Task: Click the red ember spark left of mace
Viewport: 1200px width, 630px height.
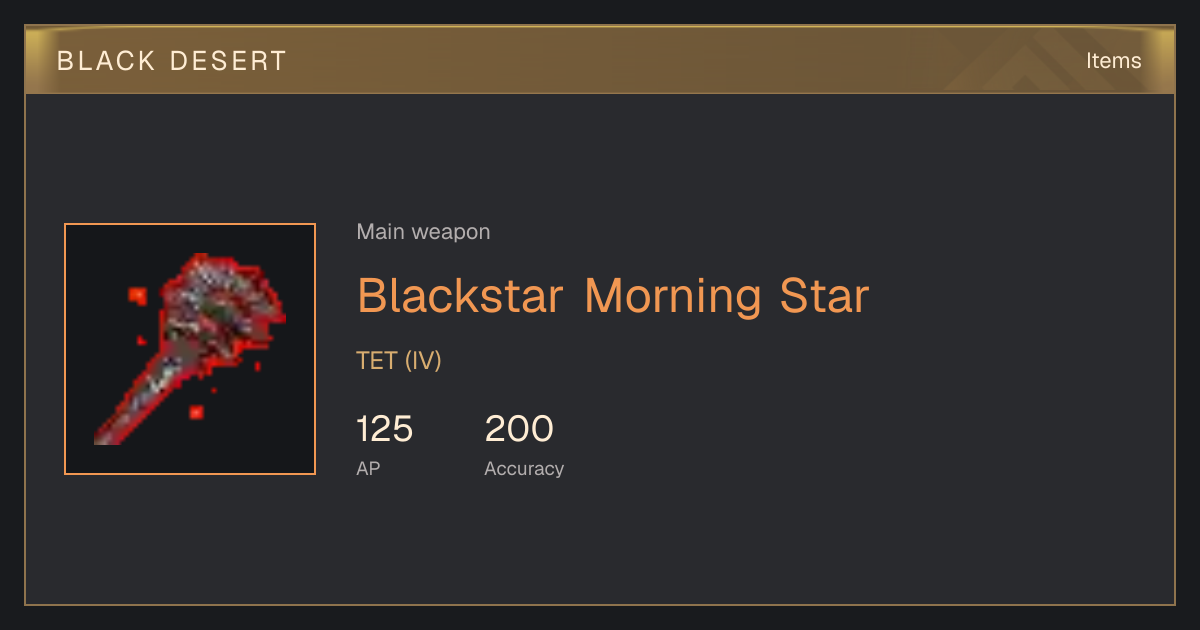Action: pos(137,295)
